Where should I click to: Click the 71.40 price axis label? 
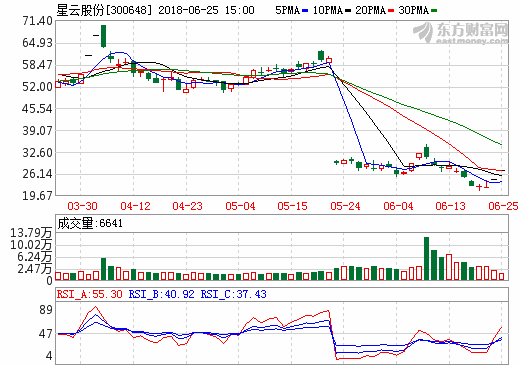pyautogui.click(x=38, y=21)
